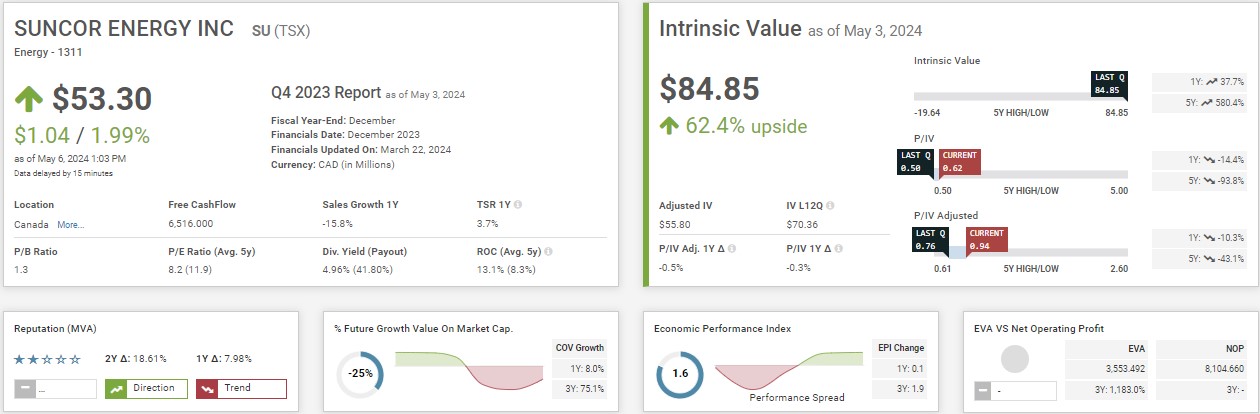Click the red Trend arrow icon
1260x414 pixels.
(x=207, y=388)
